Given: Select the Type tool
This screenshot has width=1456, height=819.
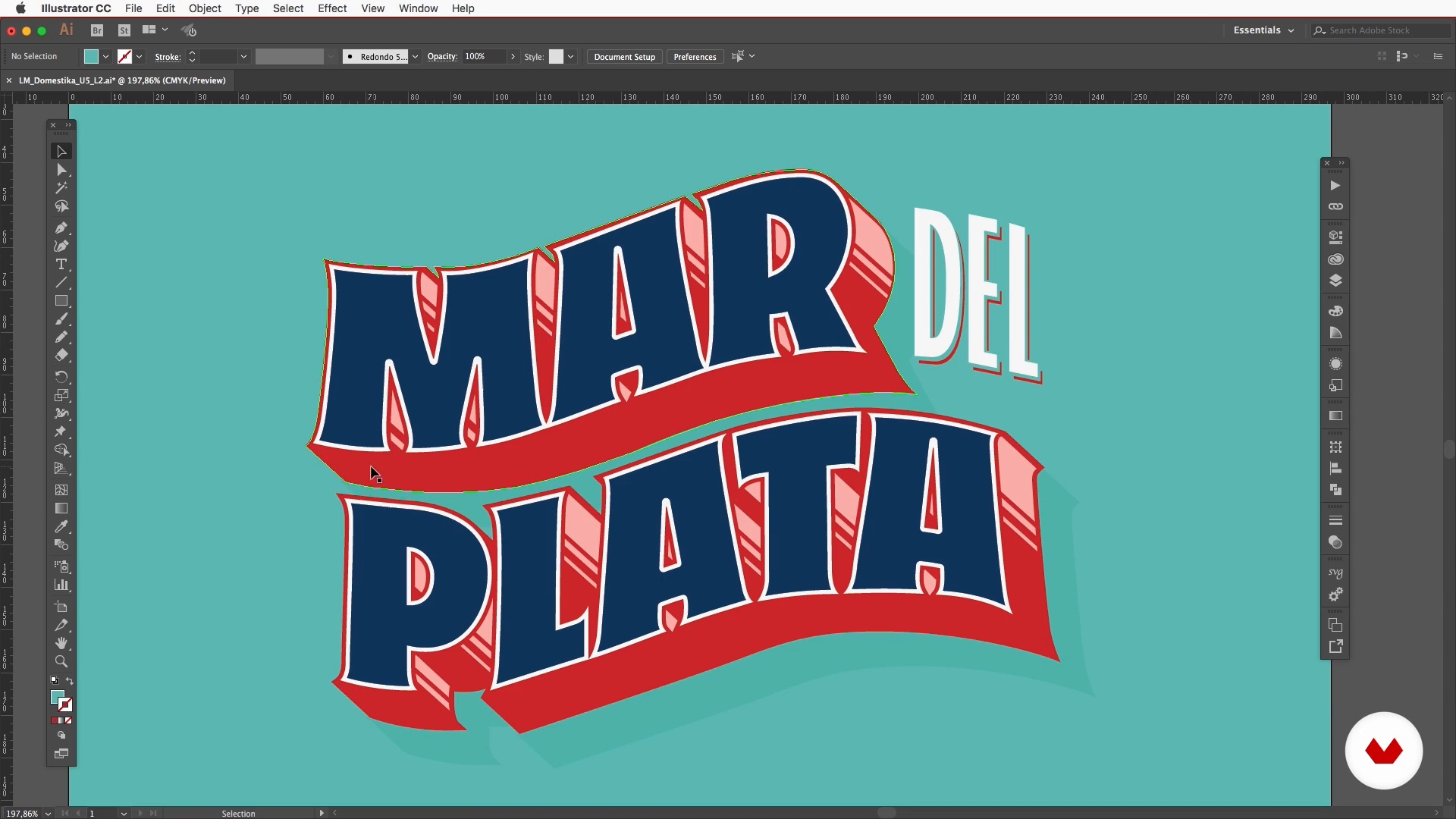Looking at the screenshot, I should pyautogui.click(x=61, y=264).
